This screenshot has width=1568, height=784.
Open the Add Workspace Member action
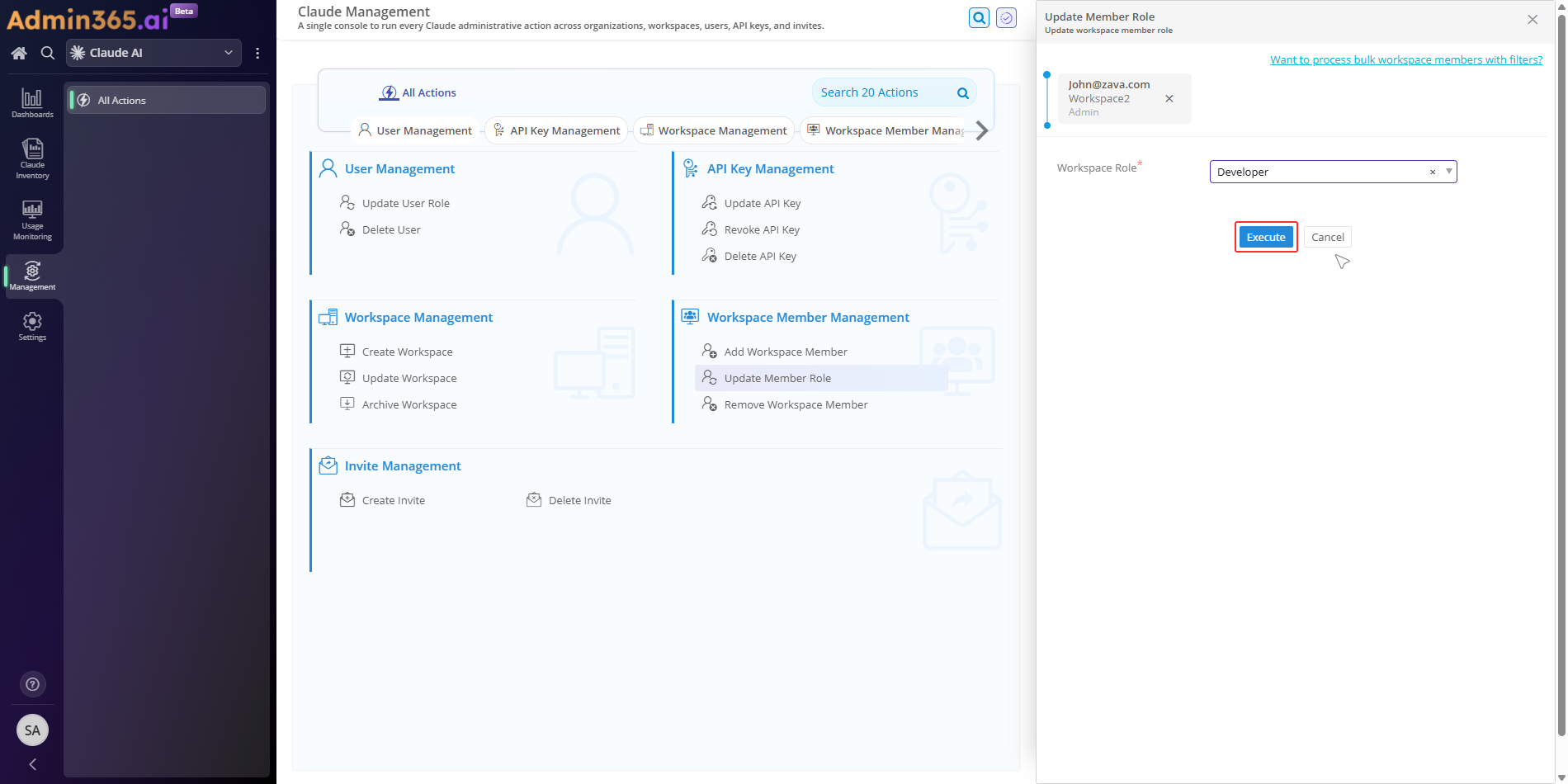(x=786, y=352)
